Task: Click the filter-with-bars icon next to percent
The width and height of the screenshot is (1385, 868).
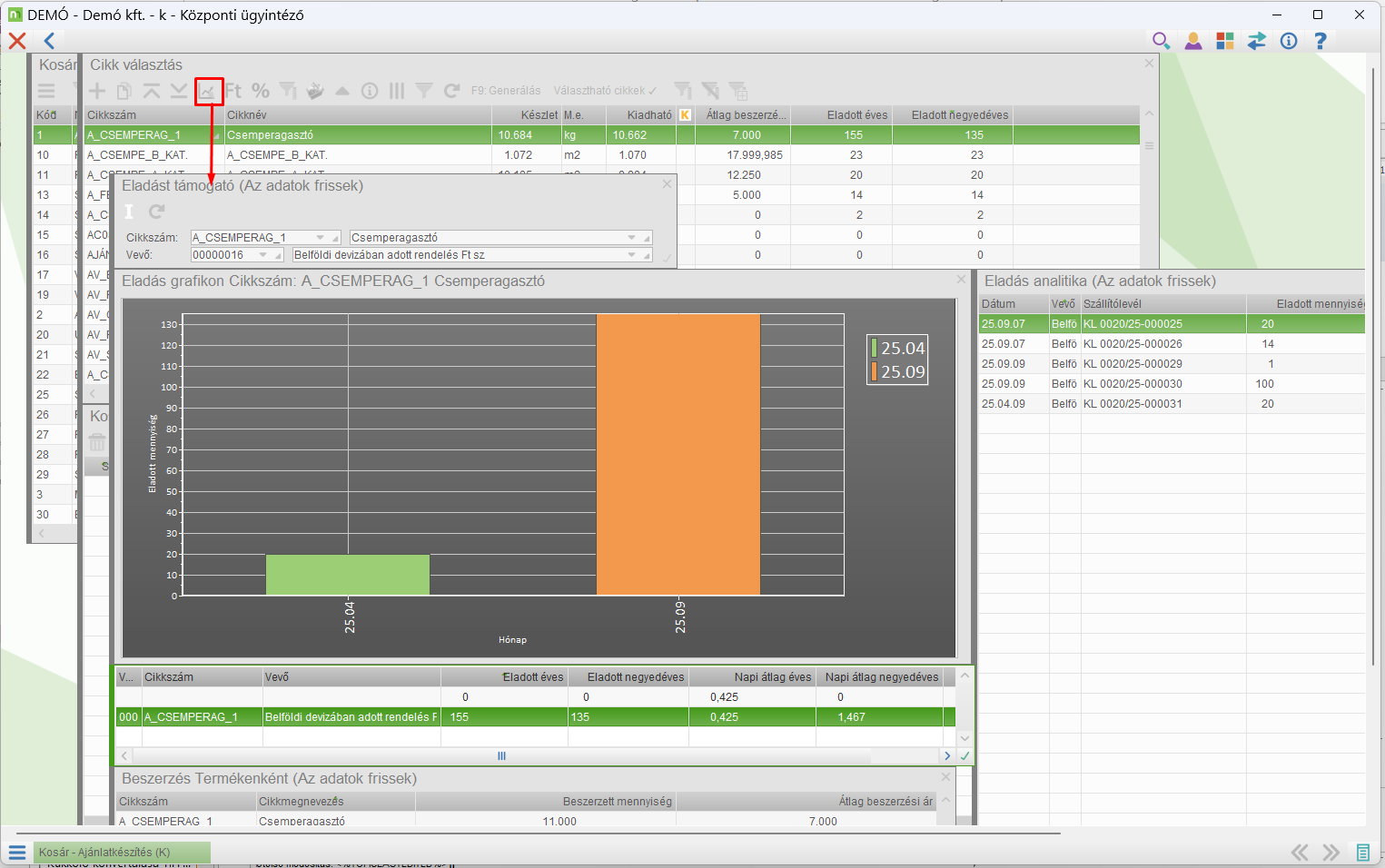Action: click(288, 91)
